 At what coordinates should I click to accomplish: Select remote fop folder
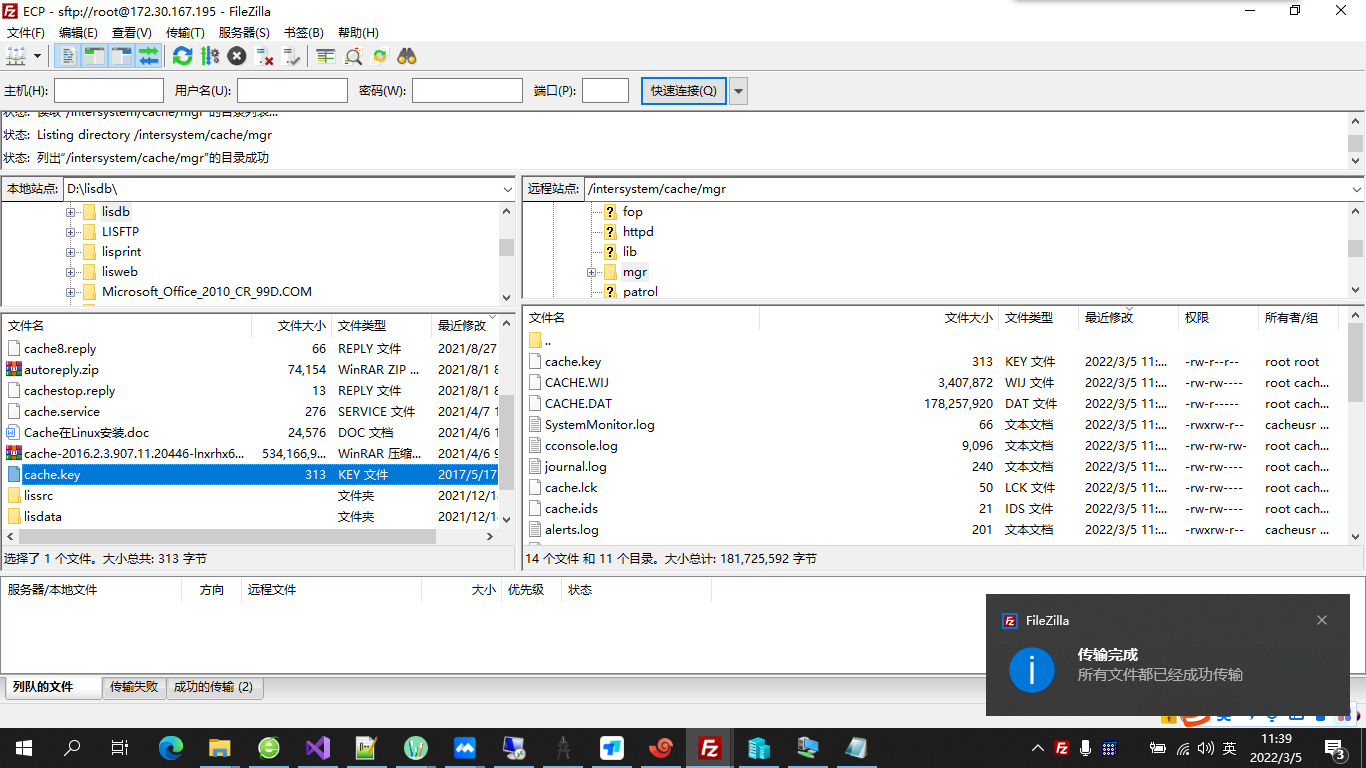632,212
